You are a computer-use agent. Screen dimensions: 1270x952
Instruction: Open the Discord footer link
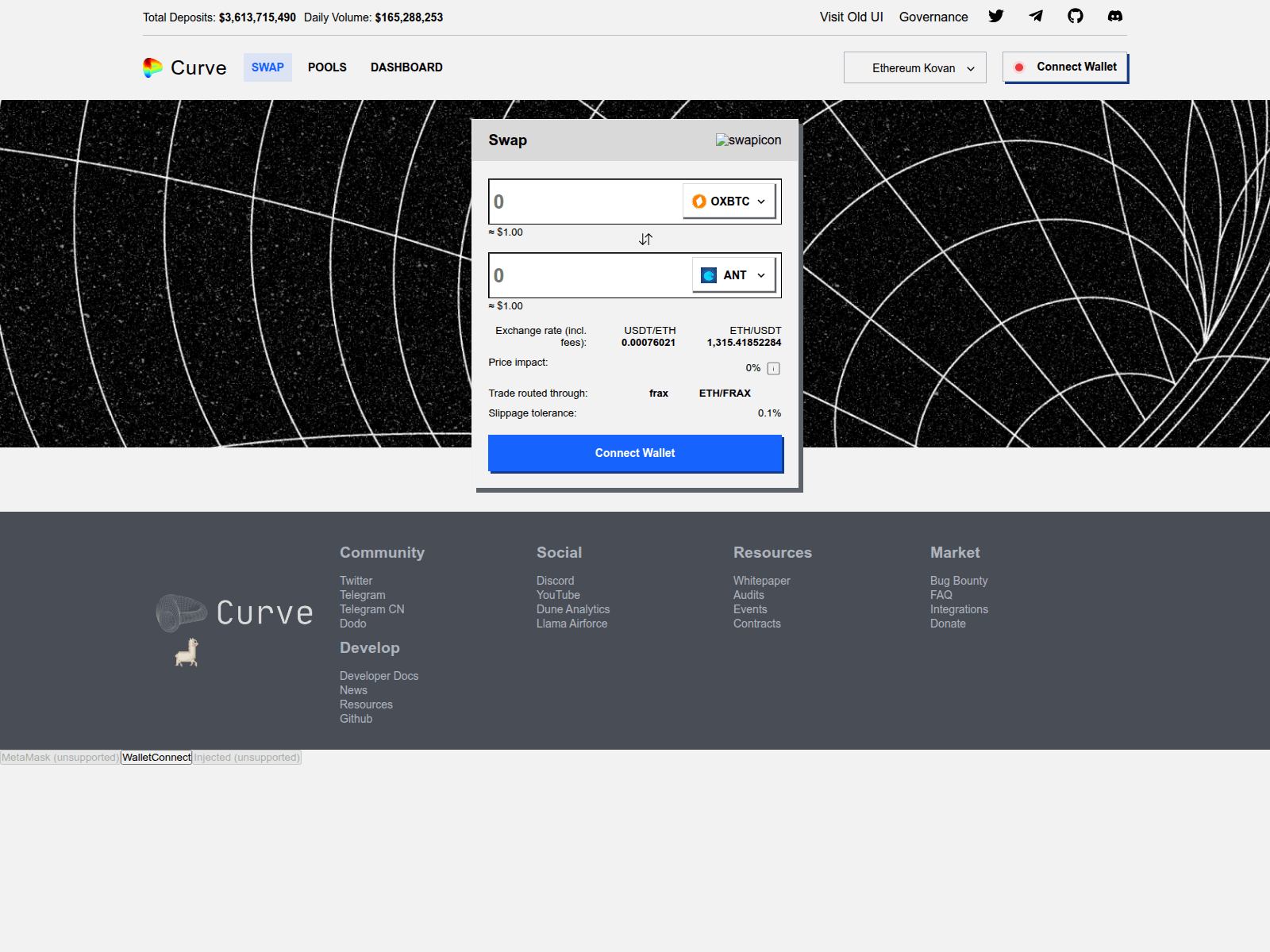555,581
